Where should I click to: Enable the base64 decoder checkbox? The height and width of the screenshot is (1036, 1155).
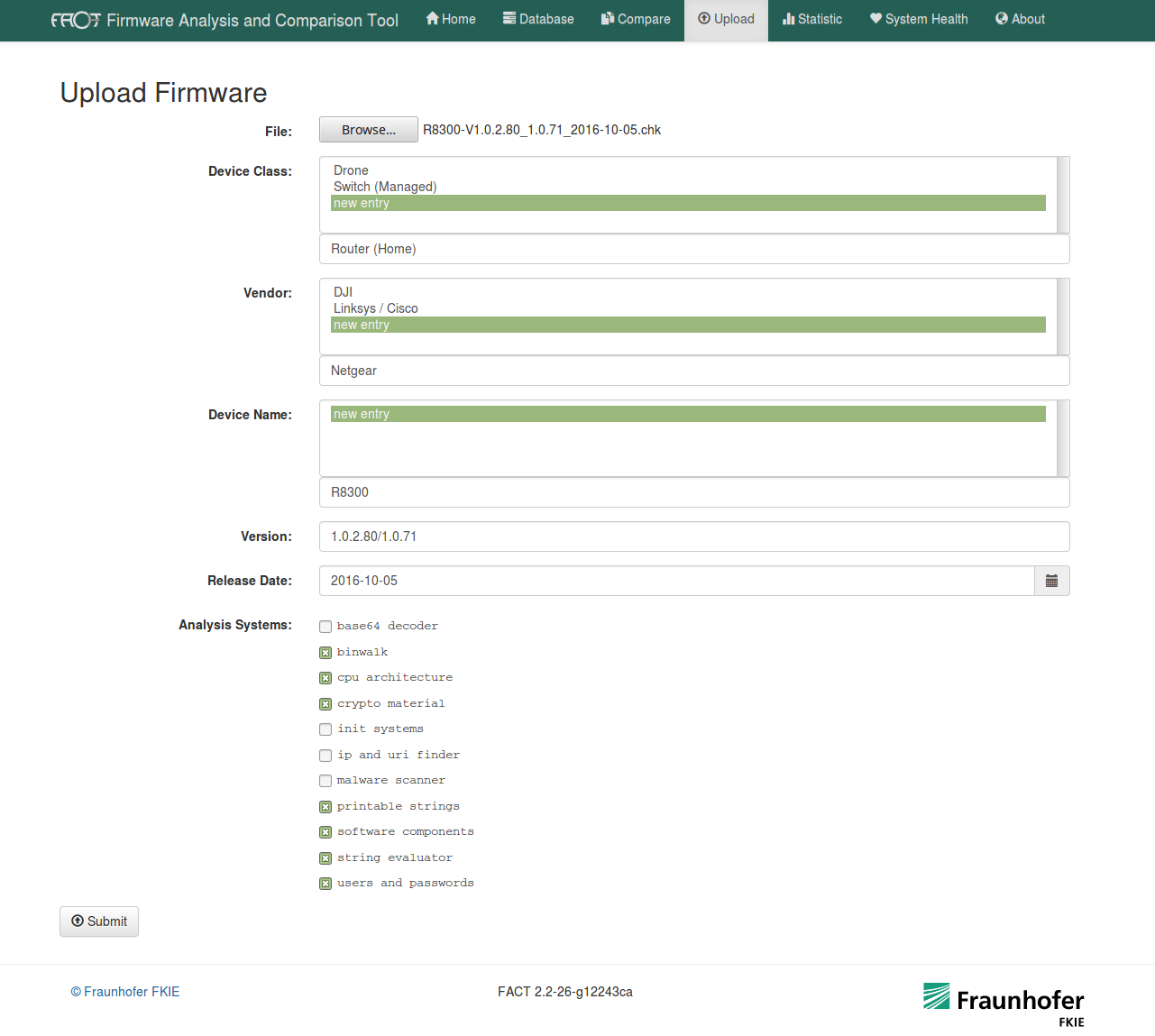click(x=325, y=627)
